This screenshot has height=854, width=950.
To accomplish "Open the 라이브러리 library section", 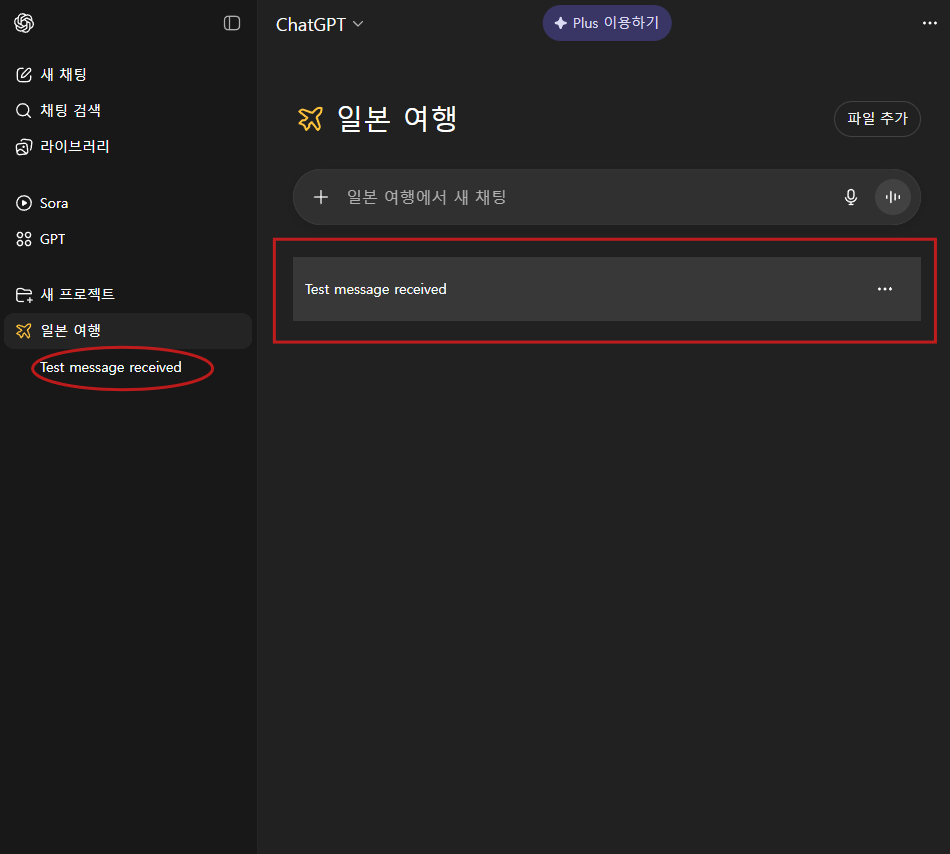I will tap(75, 147).
